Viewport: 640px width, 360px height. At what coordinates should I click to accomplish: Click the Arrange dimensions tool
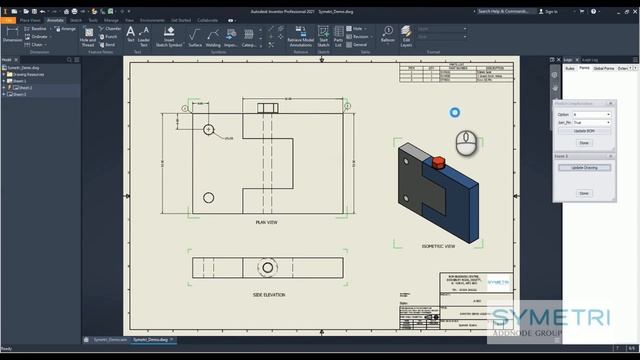65,29
